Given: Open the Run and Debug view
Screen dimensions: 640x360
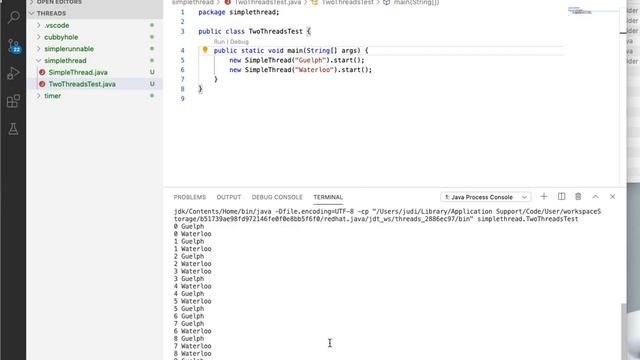Looking at the screenshot, I should pyautogui.click(x=13, y=73).
